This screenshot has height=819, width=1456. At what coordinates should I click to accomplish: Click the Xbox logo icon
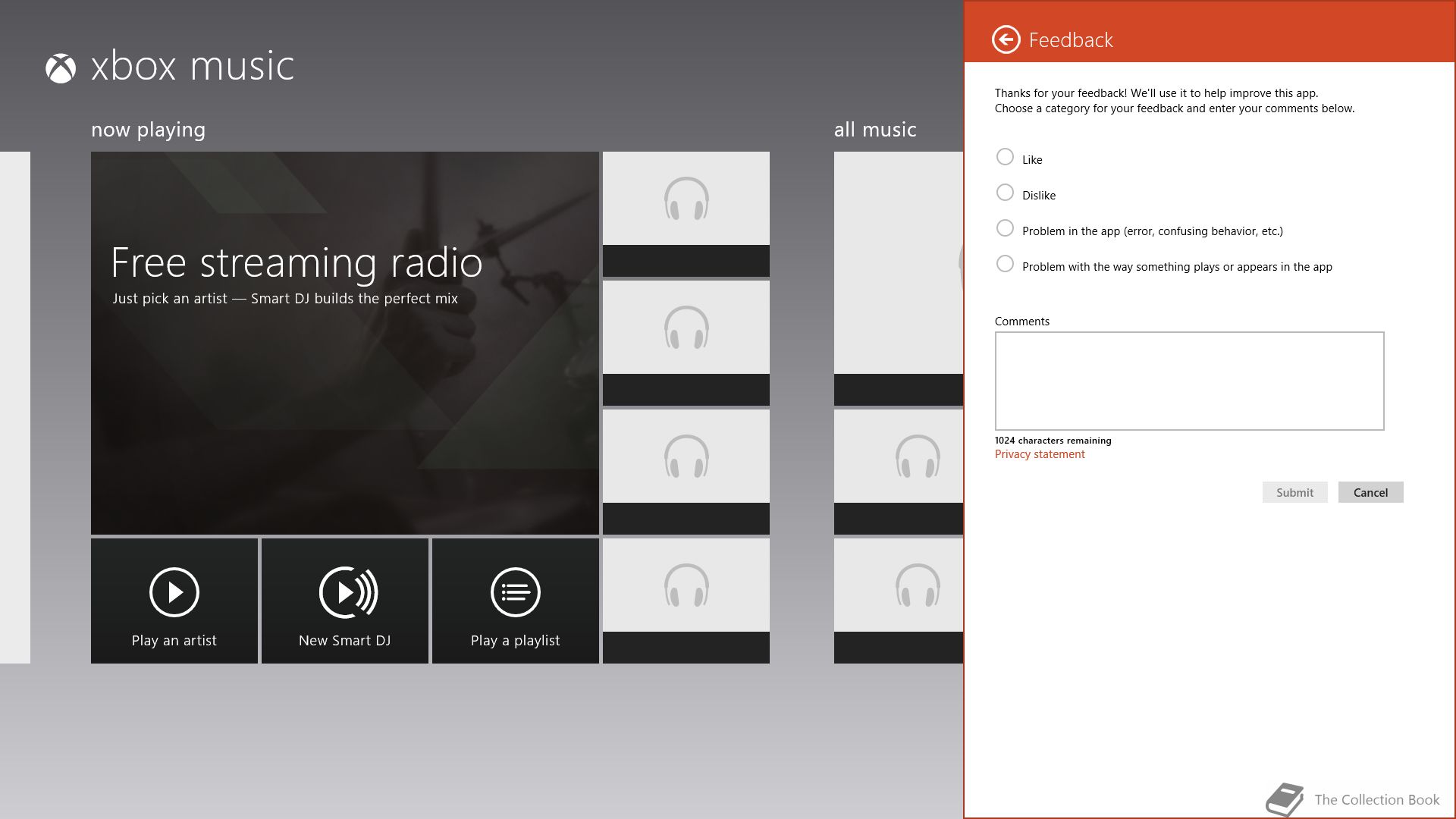[x=61, y=68]
